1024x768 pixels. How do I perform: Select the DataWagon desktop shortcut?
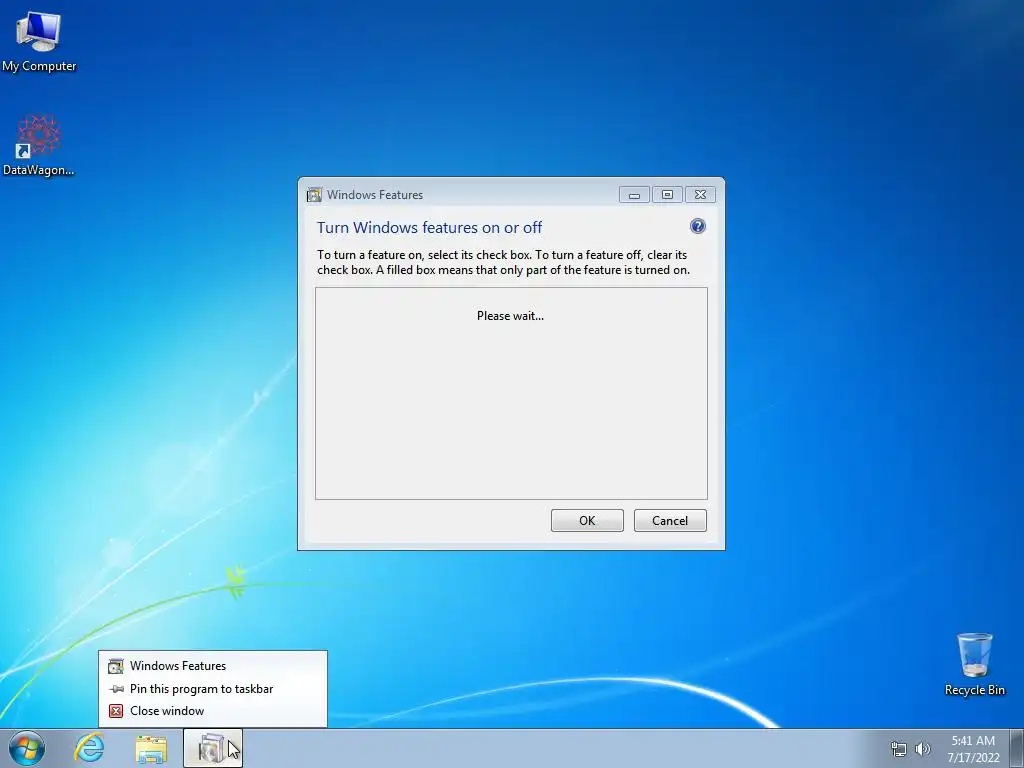pos(39,145)
